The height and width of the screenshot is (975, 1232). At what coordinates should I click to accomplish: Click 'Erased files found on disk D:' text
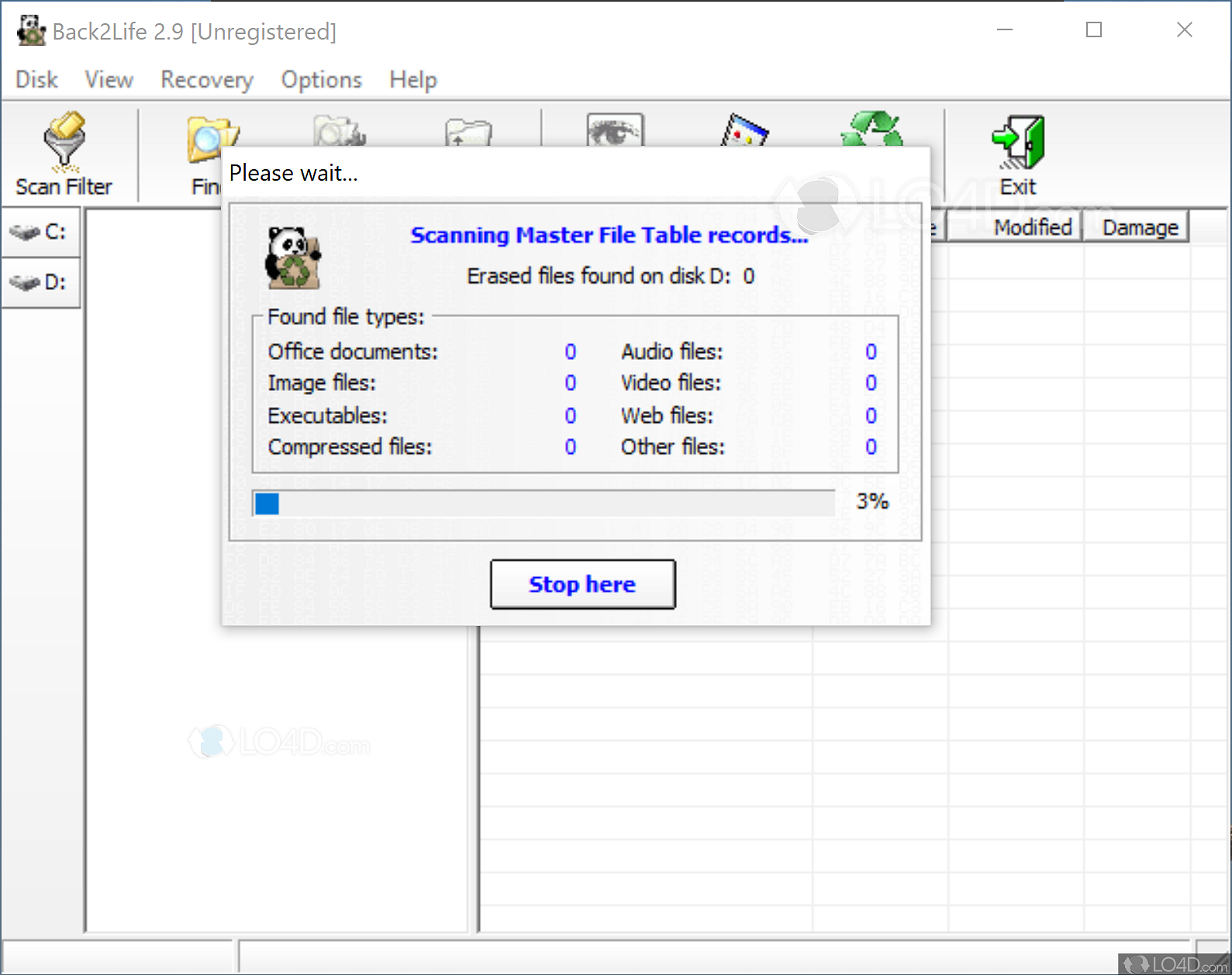click(x=599, y=276)
